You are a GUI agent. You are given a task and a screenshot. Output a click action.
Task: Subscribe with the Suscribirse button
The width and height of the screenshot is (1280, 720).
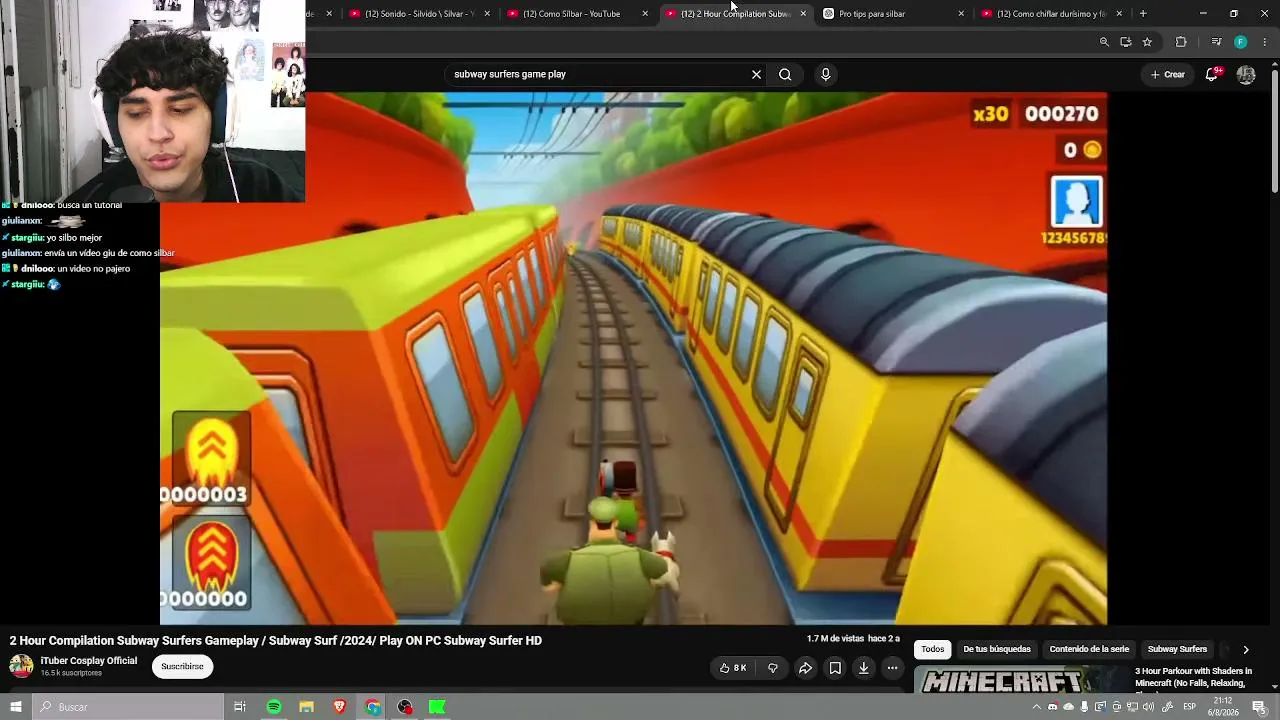click(182, 667)
